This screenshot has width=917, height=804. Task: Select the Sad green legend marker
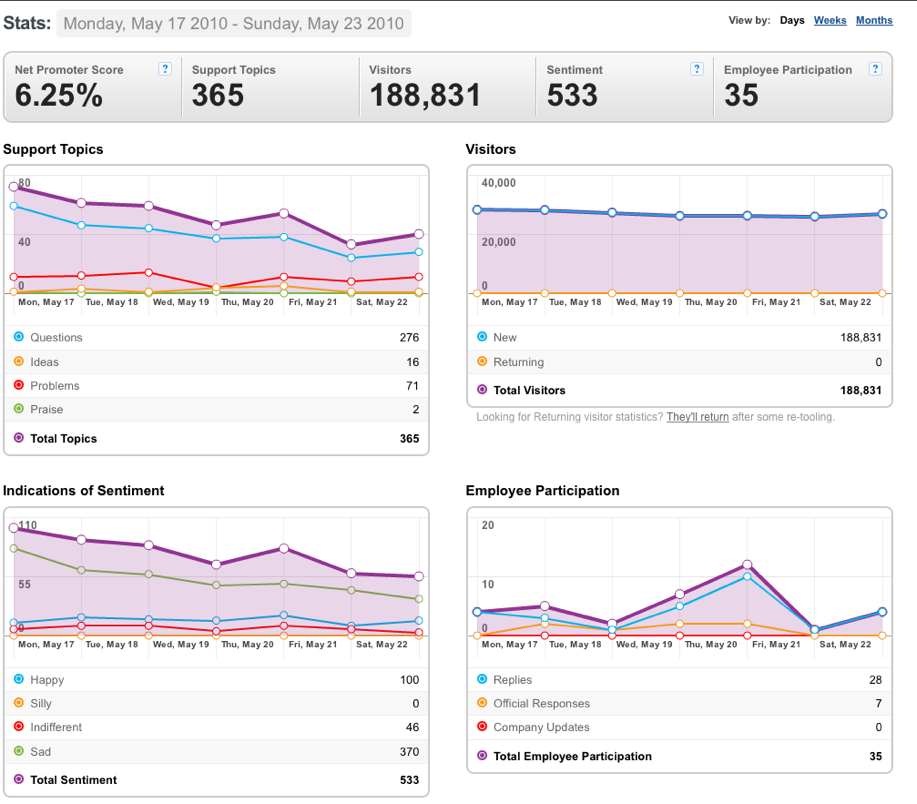19,751
